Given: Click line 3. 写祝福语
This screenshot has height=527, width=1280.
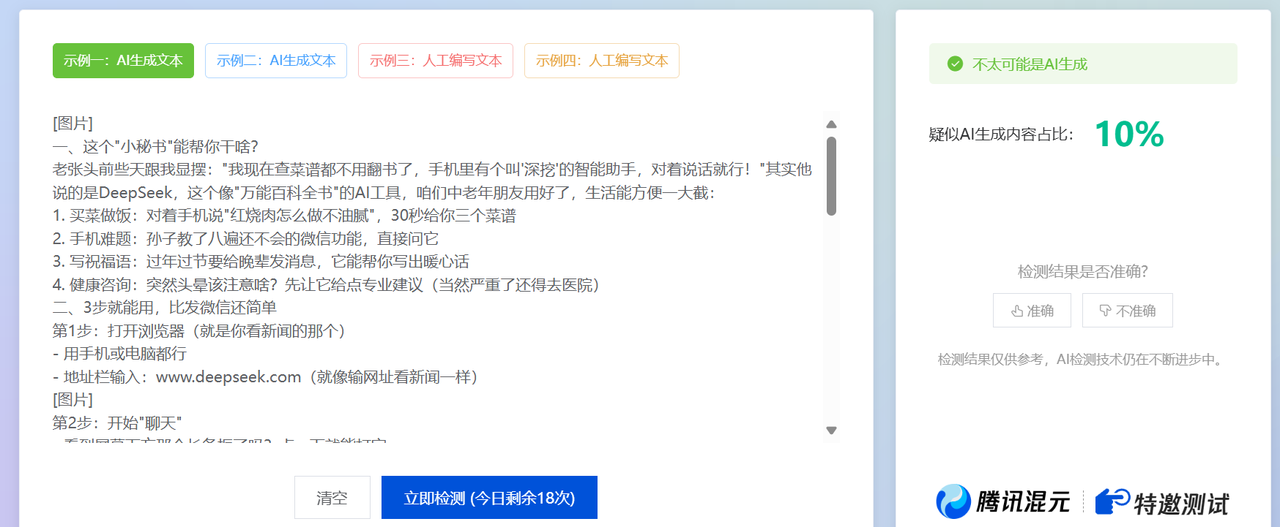Looking at the screenshot, I should point(261,262).
